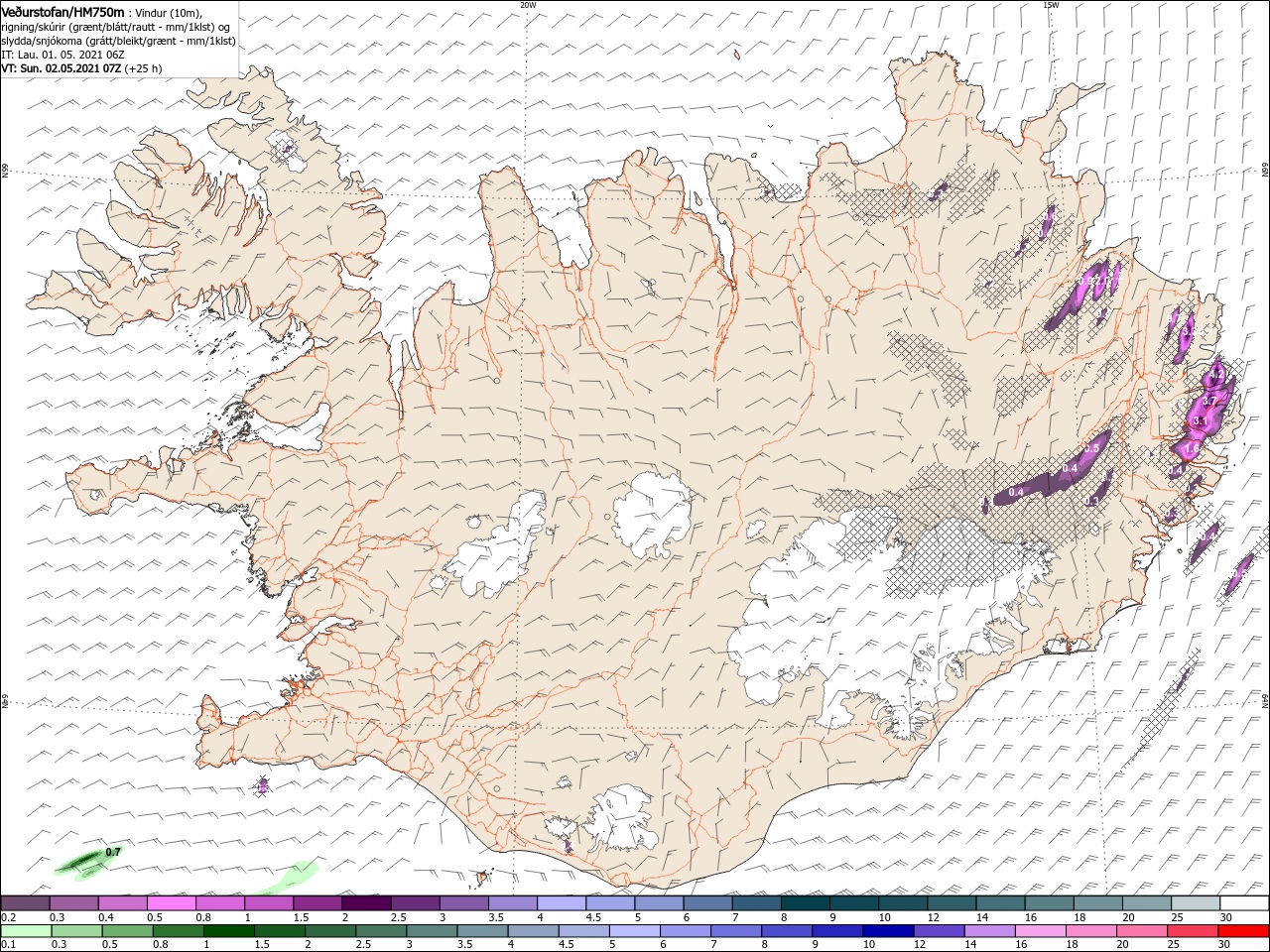Pick the 16 light pink swatch in rain scale
This screenshot has width=1270, height=952.
1042,931
